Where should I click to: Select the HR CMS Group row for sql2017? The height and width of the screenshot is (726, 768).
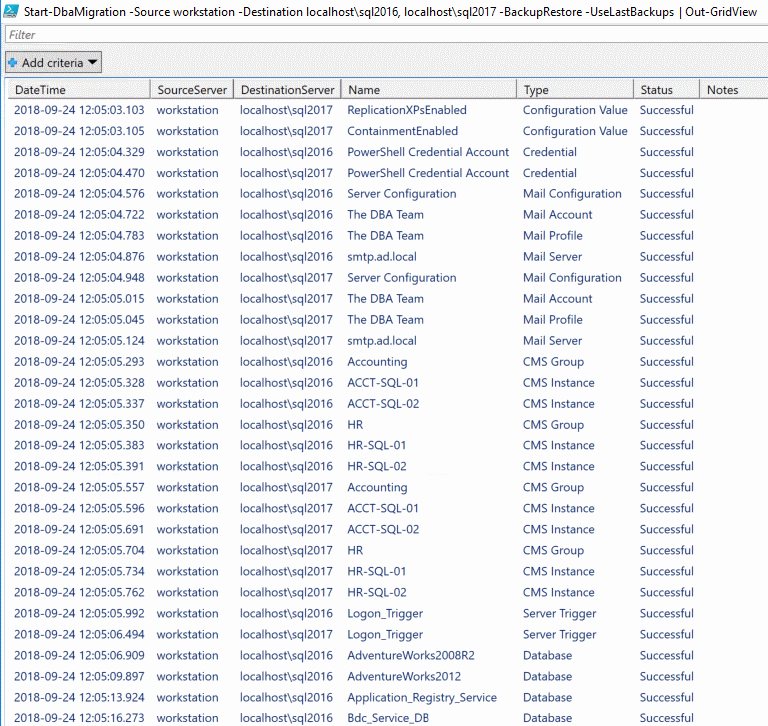[x=355, y=551]
